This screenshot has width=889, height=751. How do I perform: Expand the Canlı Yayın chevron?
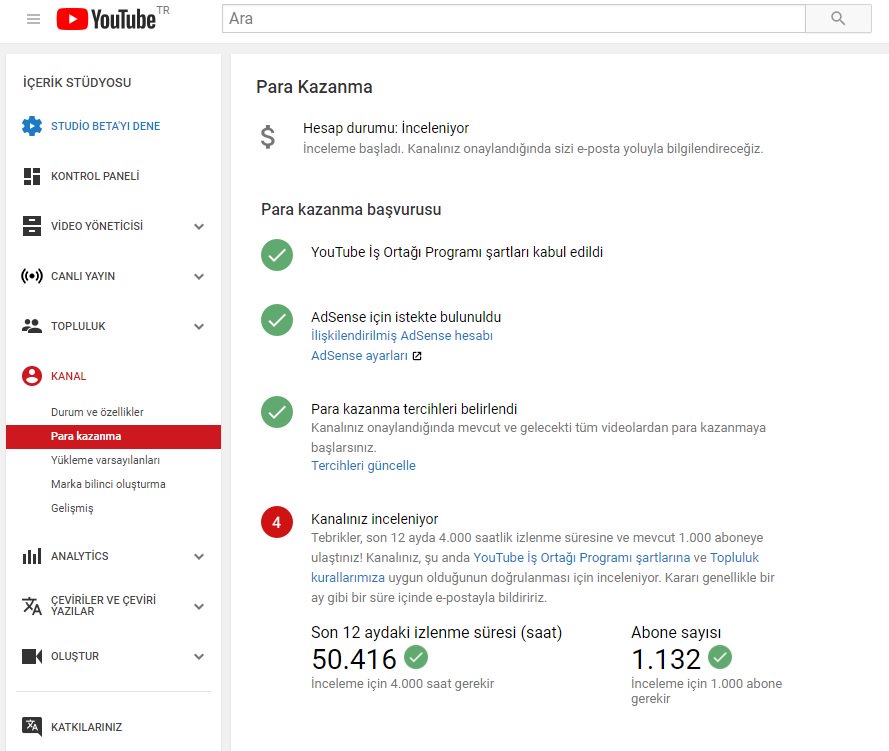coord(199,277)
